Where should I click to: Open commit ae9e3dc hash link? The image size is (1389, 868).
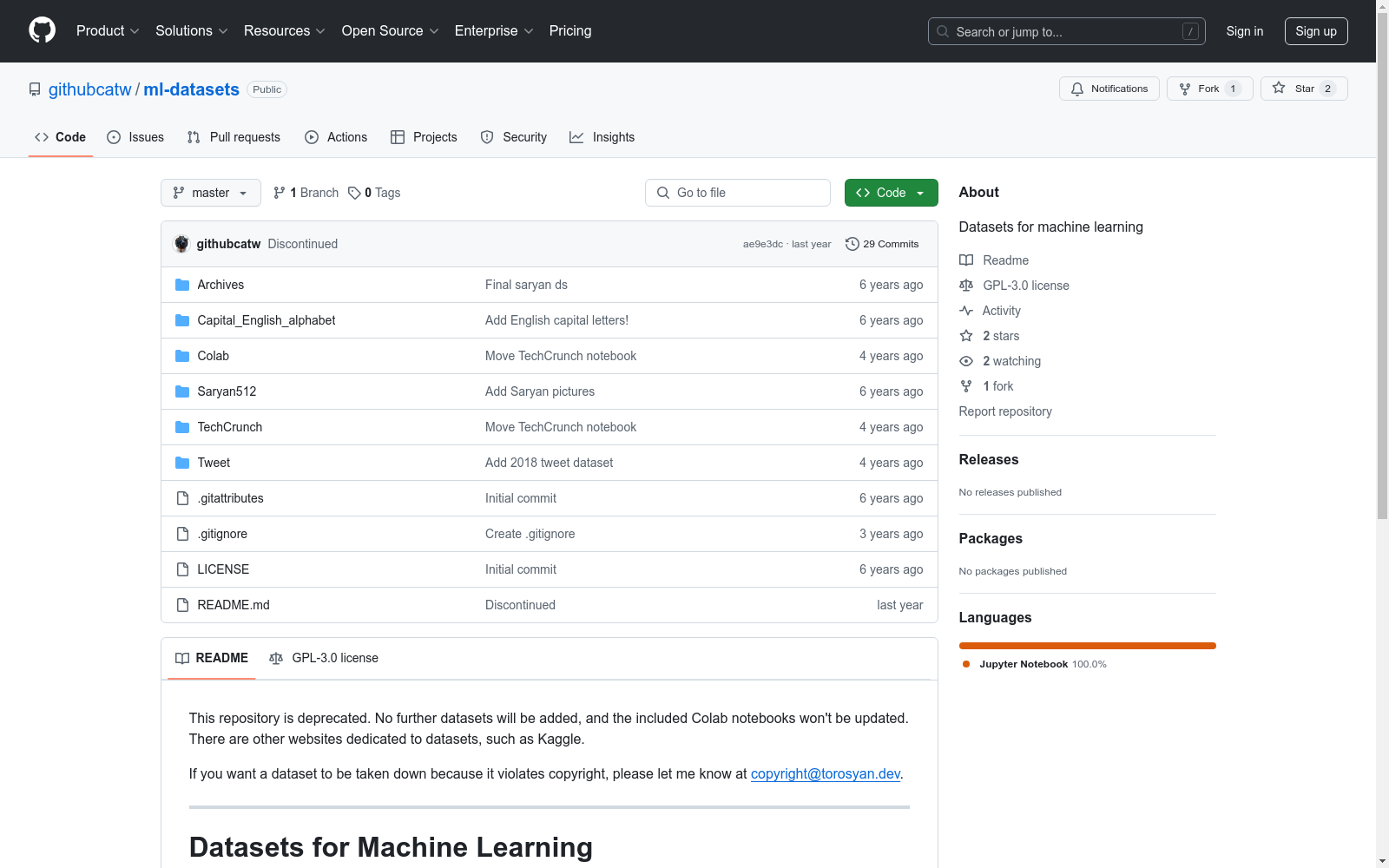(763, 244)
